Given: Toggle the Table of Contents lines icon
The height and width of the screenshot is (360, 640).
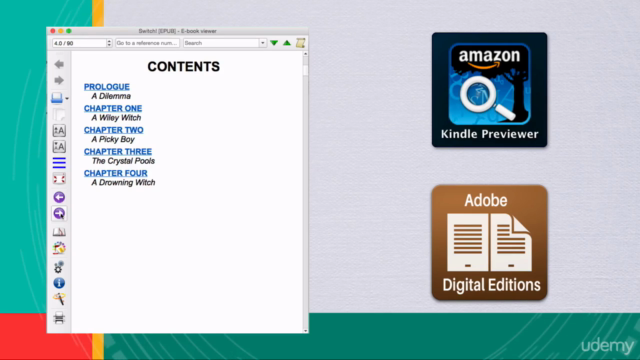Looking at the screenshot, I should tap(59, 162).
